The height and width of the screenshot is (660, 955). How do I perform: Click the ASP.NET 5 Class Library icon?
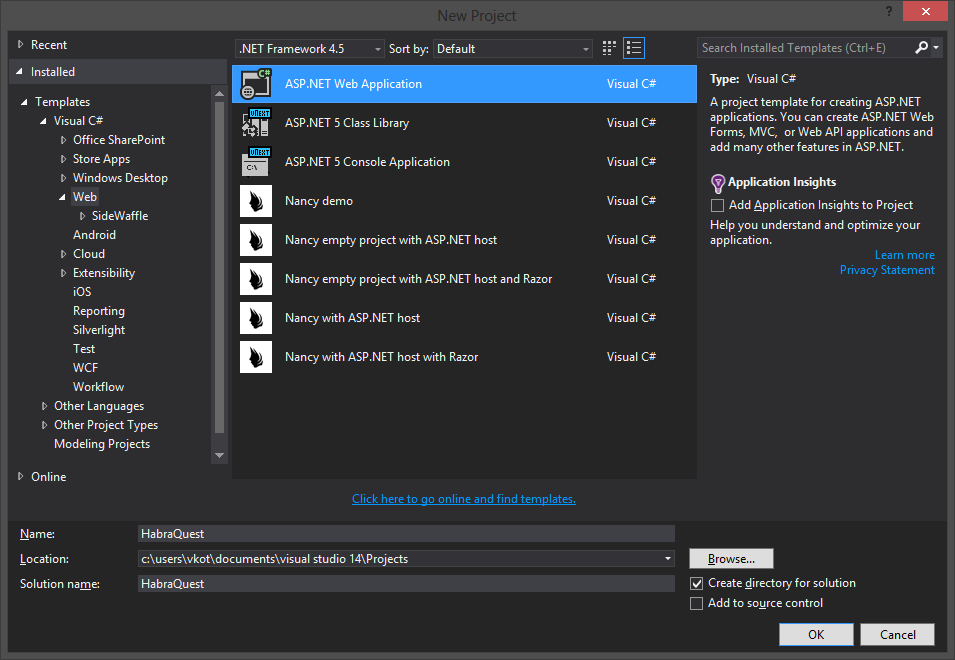[x=256, y=123]
